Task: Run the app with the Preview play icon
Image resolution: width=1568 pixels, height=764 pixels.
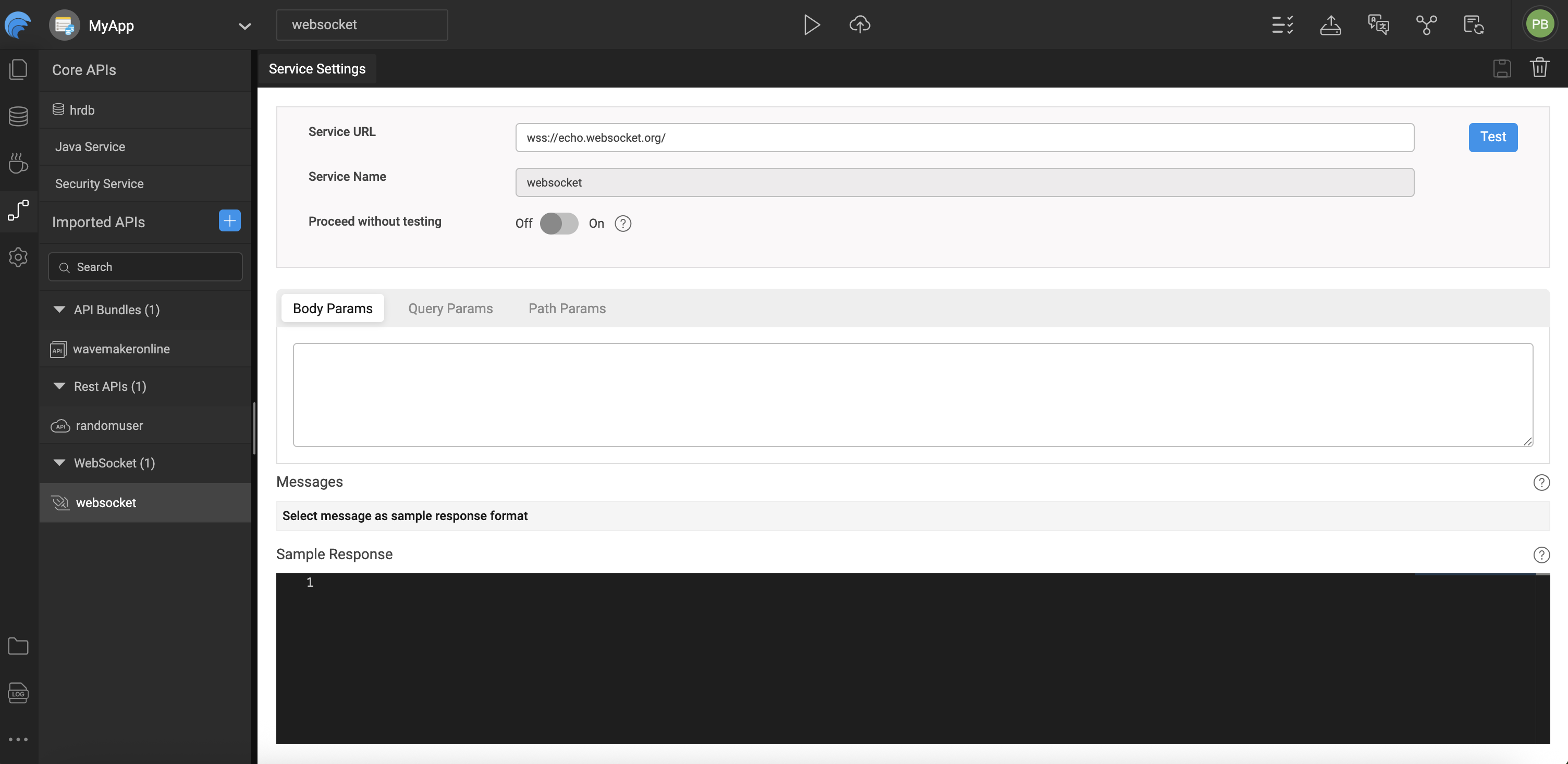Action: (812, 24)
